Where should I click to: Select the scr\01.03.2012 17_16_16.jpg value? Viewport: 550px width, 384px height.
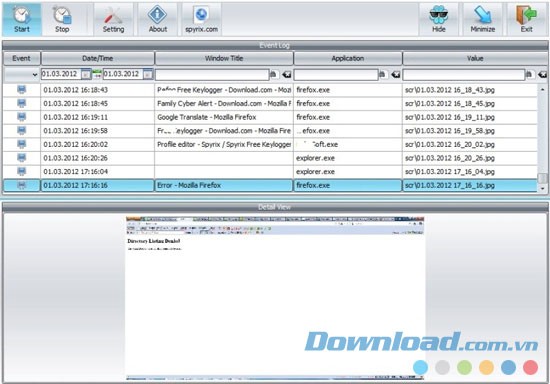tap(470, 186)
